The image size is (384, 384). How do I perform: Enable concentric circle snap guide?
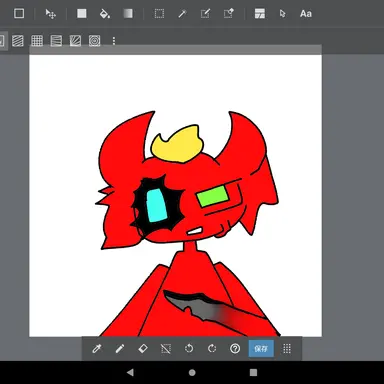[x=95, y=41]
